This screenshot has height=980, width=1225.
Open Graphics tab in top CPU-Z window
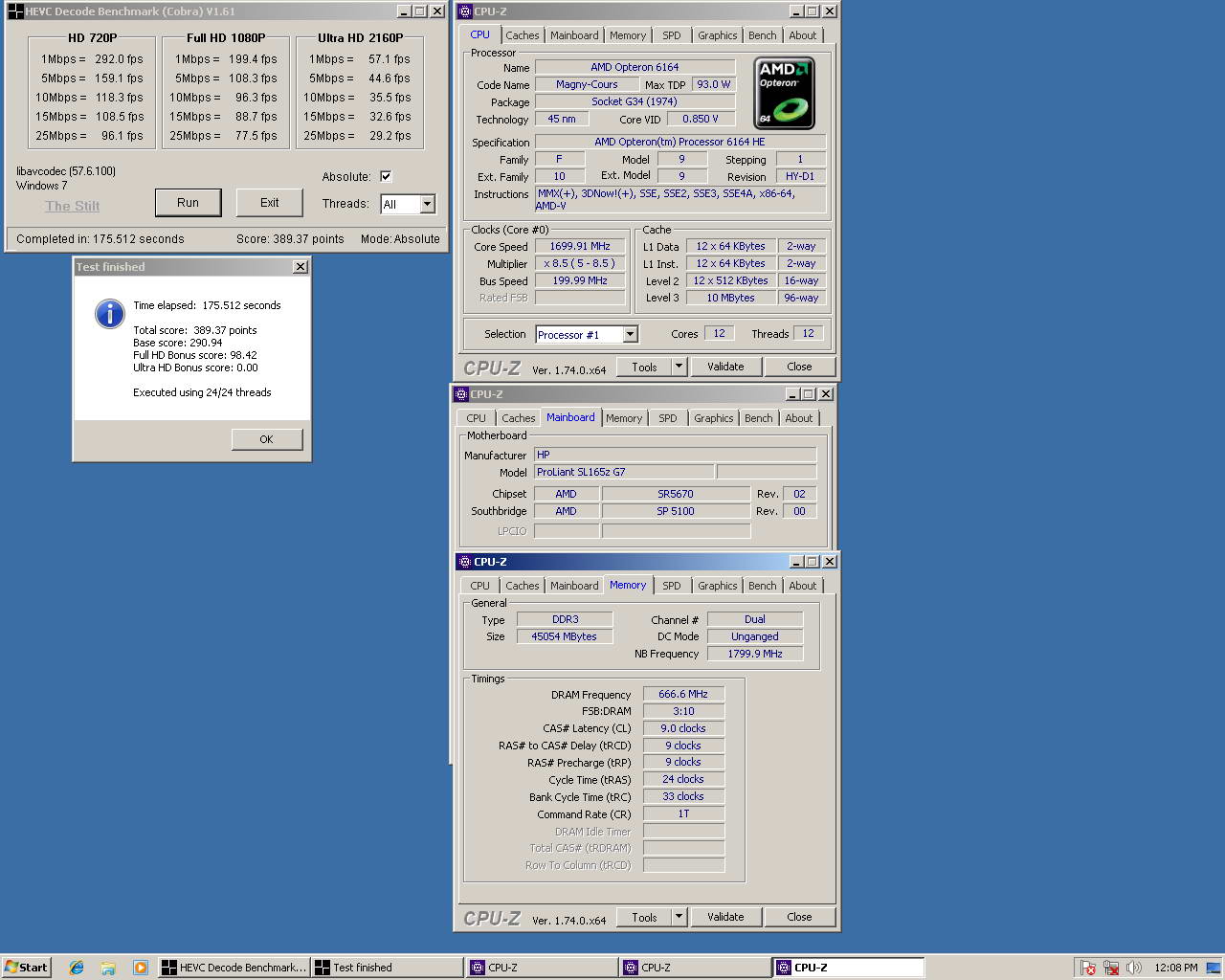tap(718, 35)
